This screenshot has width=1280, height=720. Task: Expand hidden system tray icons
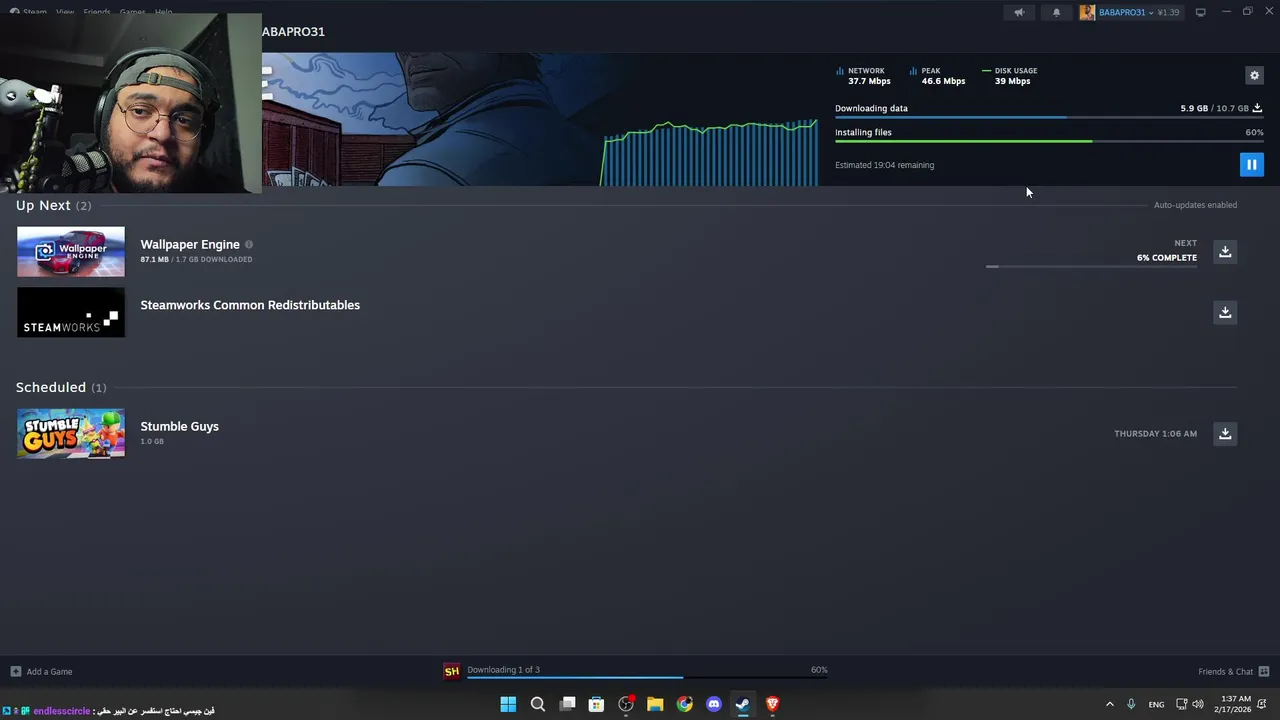(x=1109, y=705)
